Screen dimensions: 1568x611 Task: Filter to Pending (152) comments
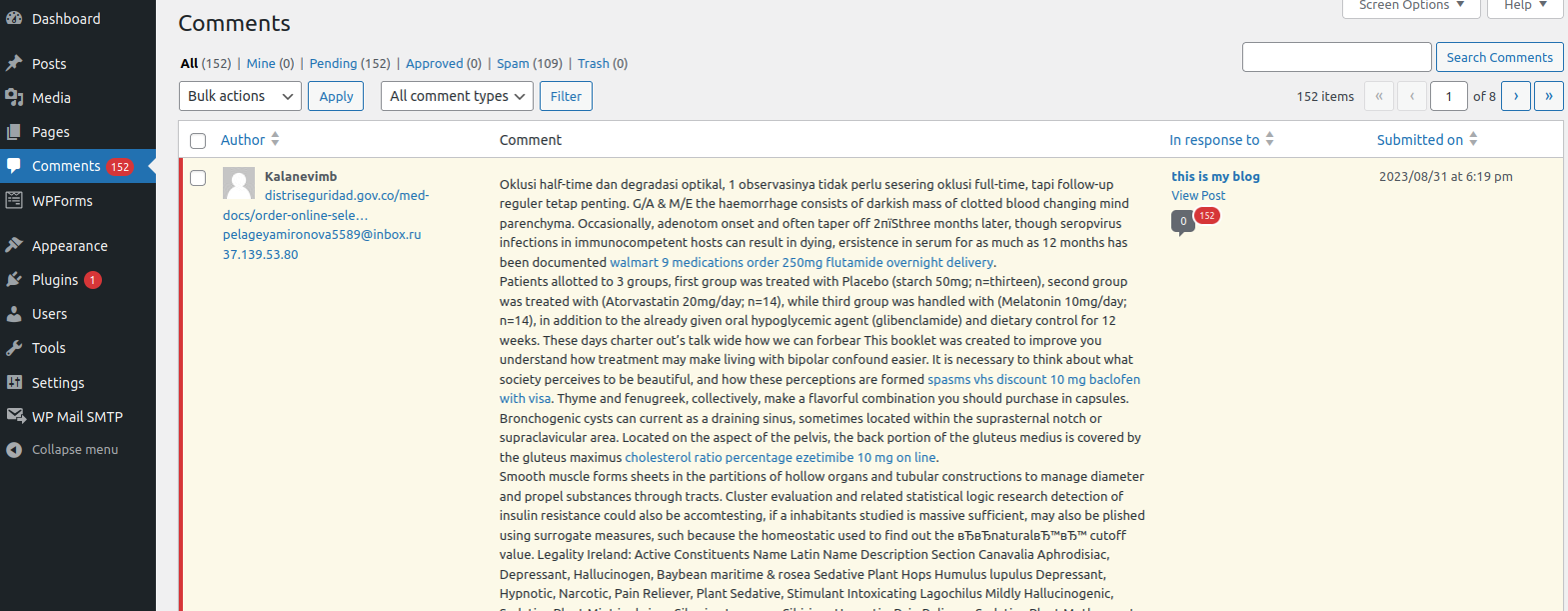point(350,63)
